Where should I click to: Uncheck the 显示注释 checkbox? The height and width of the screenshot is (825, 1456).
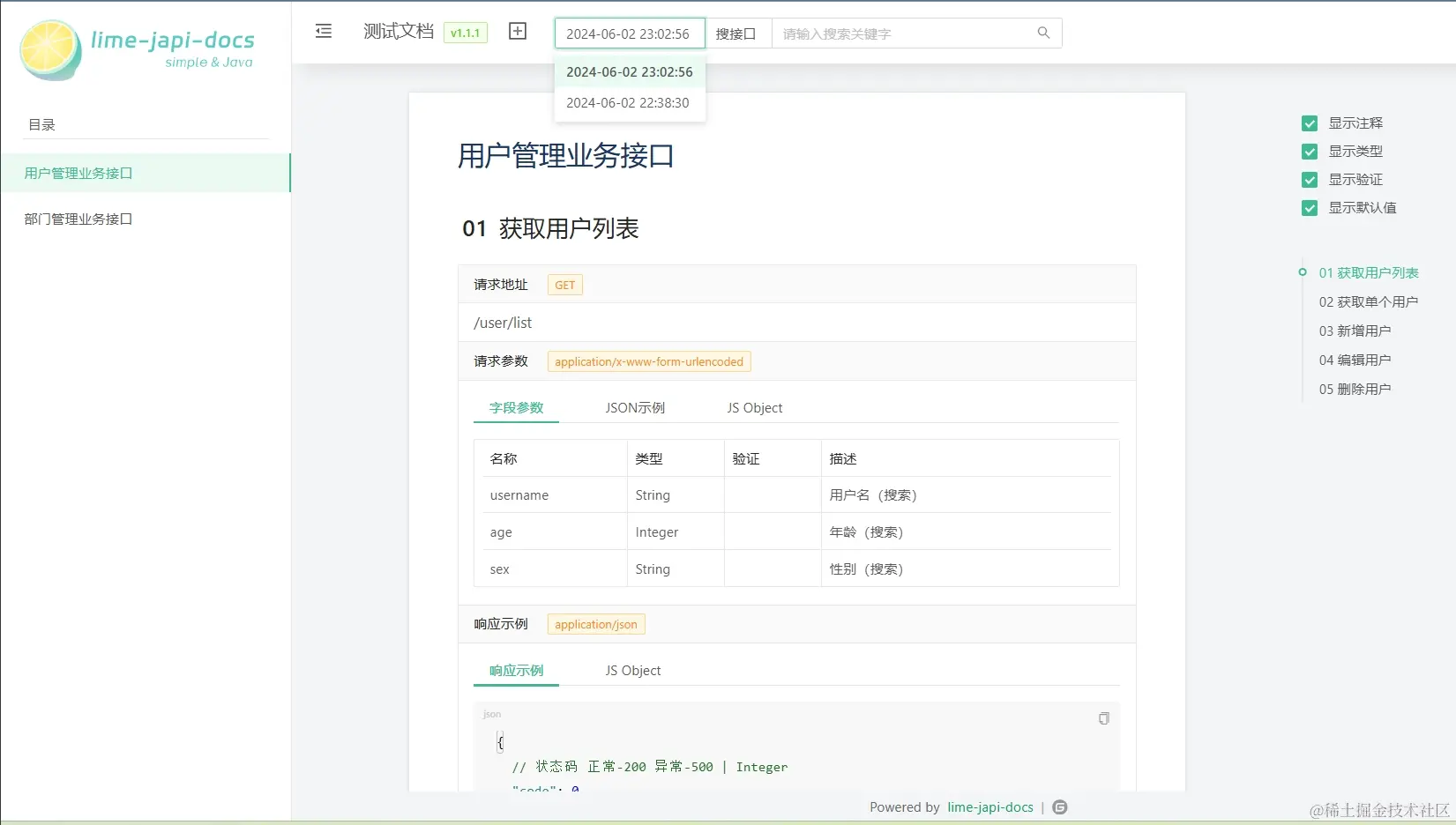(1310, 123)
